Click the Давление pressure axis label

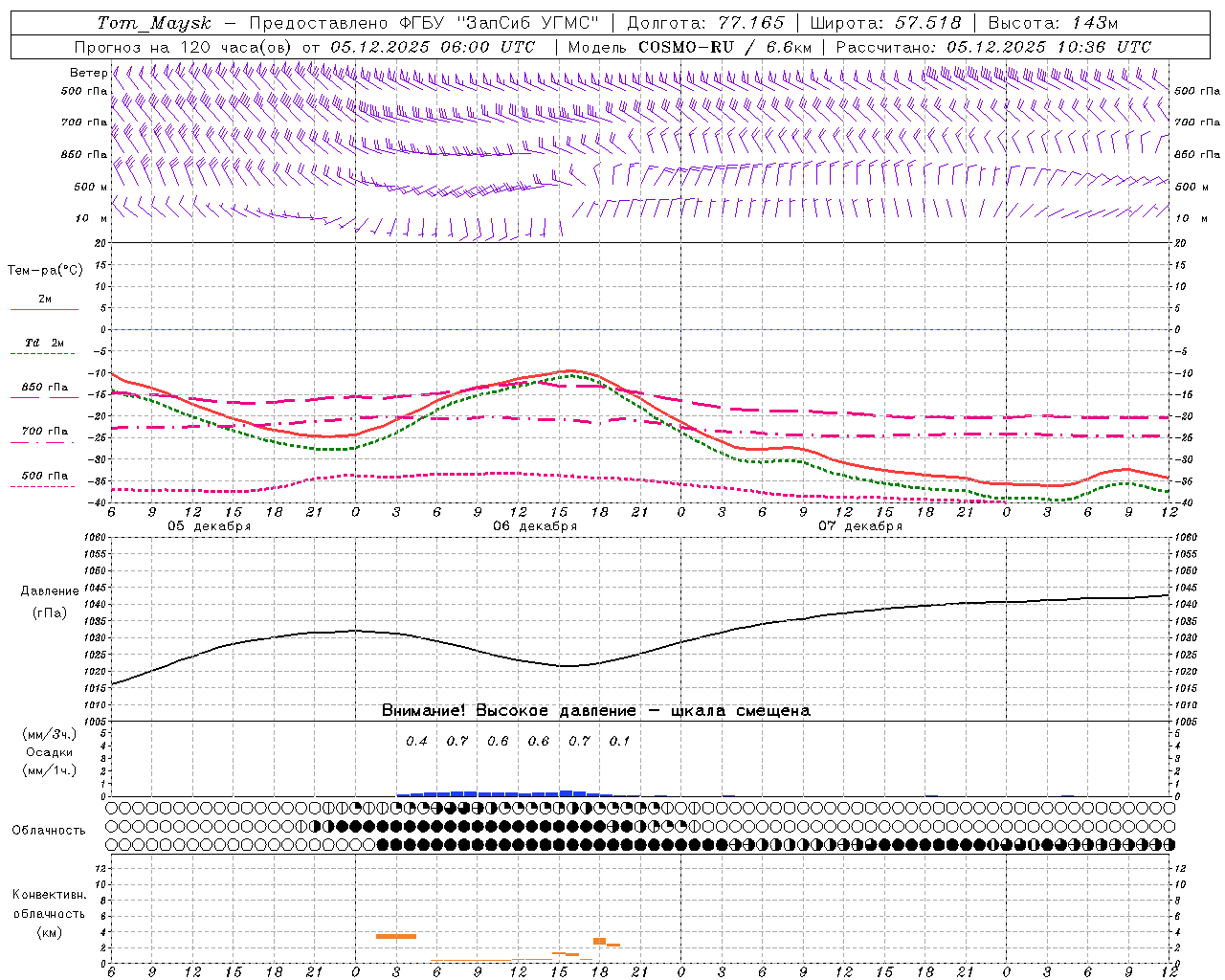tap(49, 591)
